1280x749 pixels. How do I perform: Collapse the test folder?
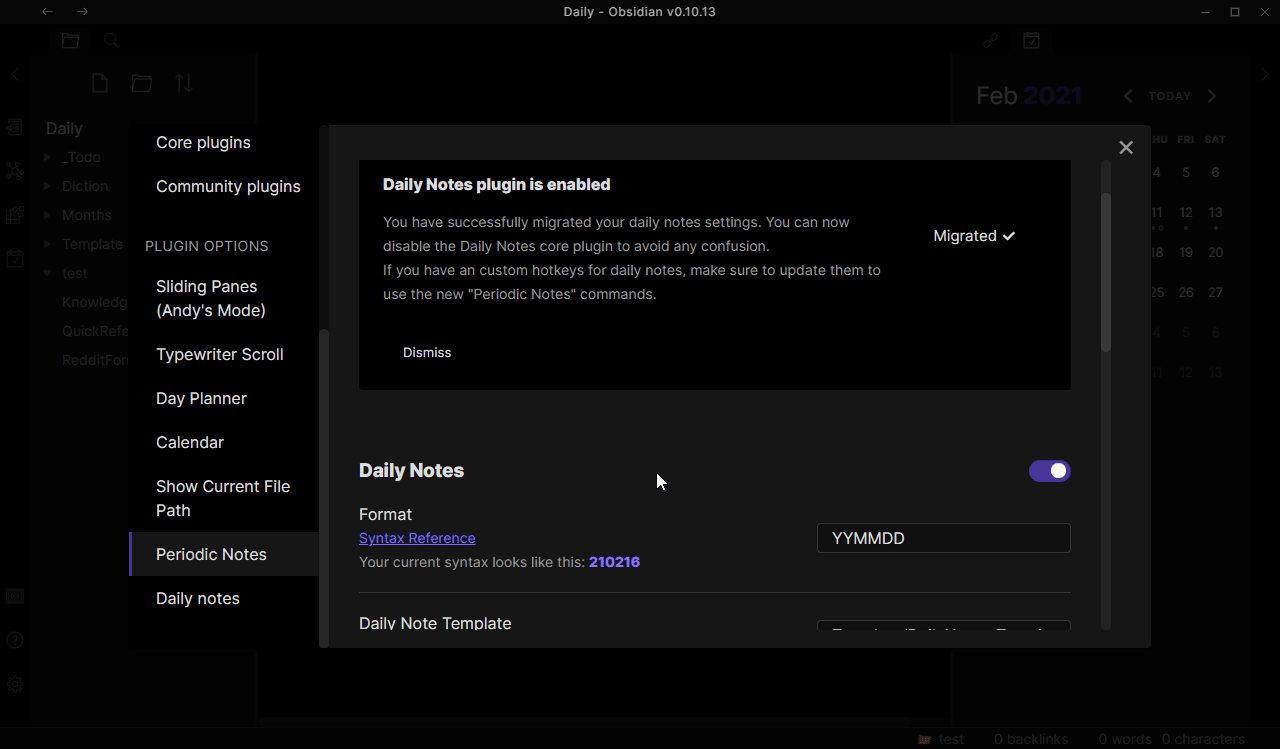click(74, 273)
